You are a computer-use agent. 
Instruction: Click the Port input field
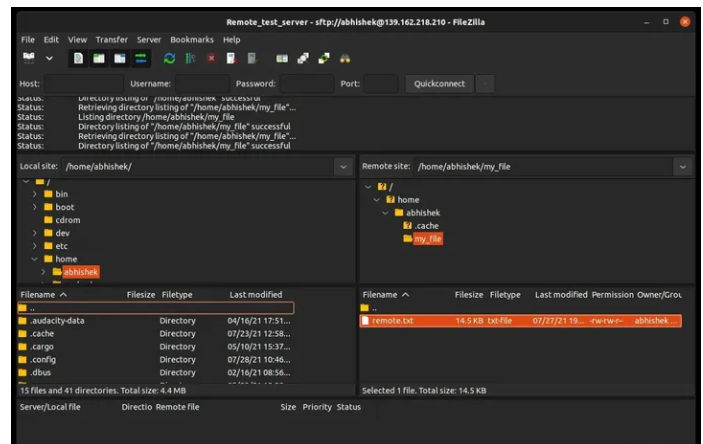(381, 83)
